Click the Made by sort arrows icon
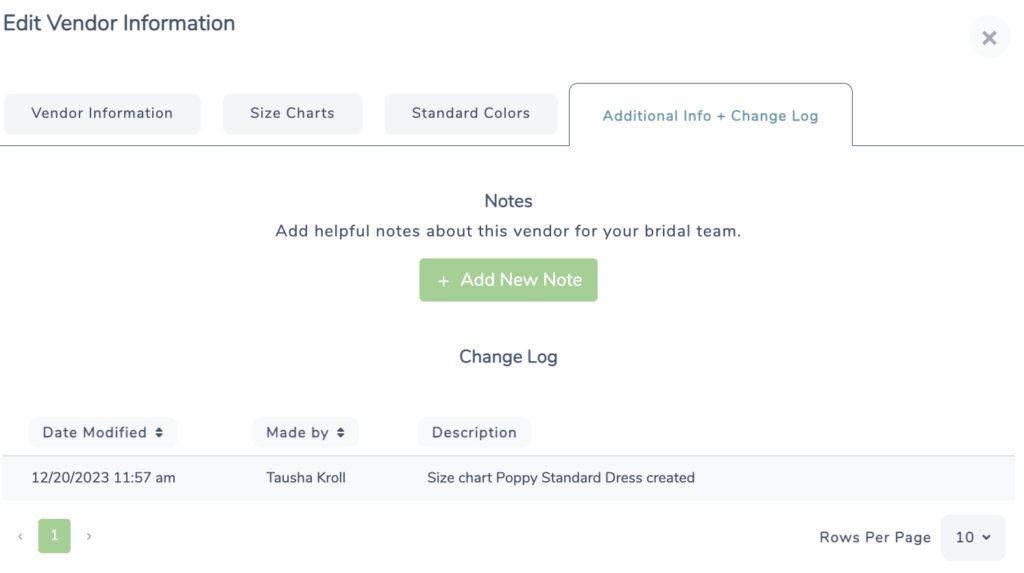This screenshot has height=573, width=1024. (x=340, y=433)
